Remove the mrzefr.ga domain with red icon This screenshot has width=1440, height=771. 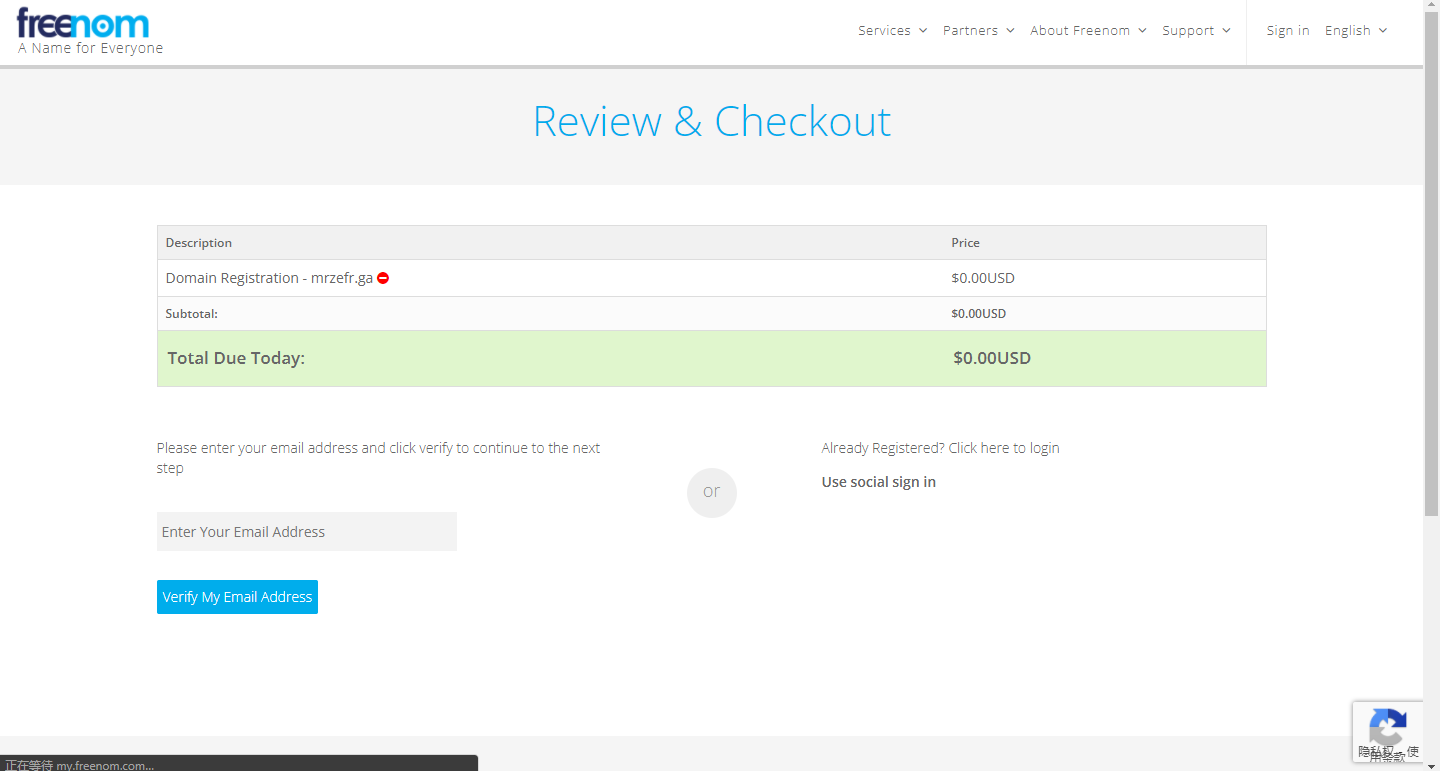click(383, 278)
